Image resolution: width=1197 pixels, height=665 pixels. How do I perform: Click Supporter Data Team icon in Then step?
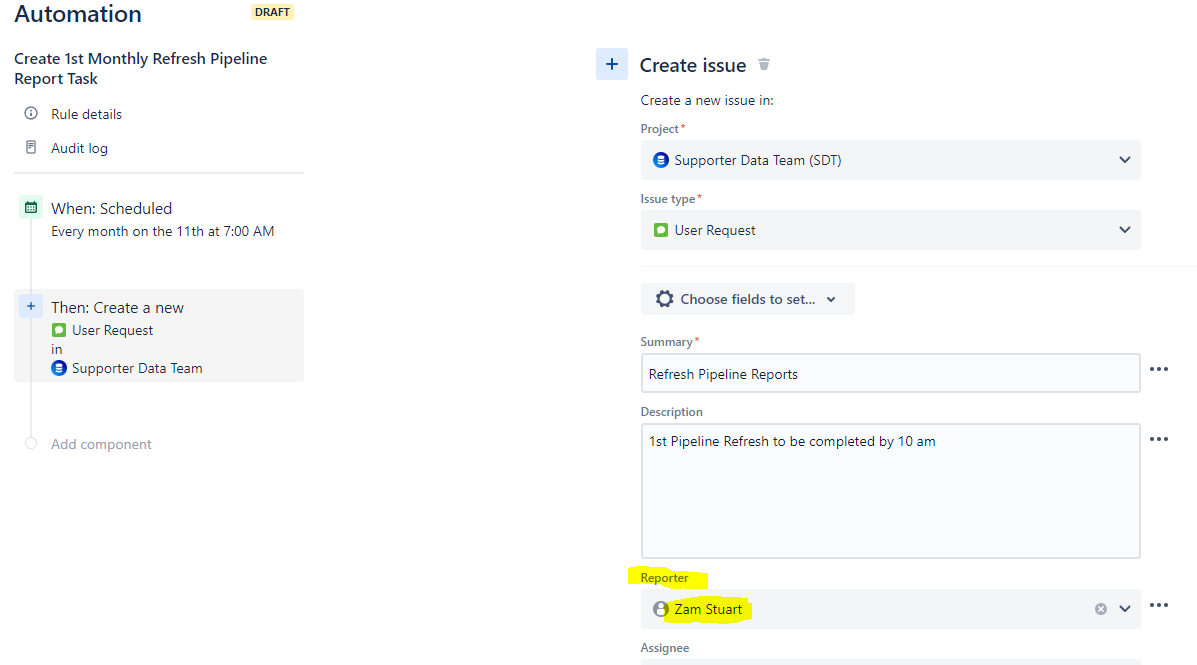click(59, 368)
